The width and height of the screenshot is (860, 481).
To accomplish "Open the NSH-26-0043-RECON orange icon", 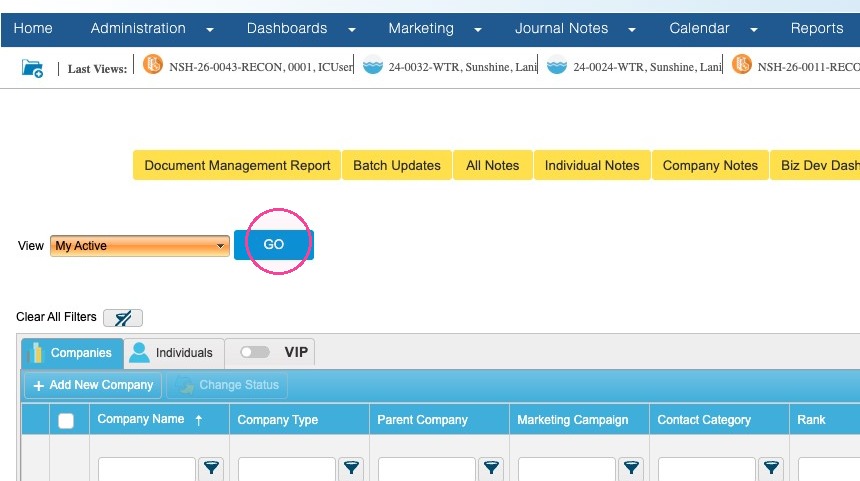I will [153, 65].
